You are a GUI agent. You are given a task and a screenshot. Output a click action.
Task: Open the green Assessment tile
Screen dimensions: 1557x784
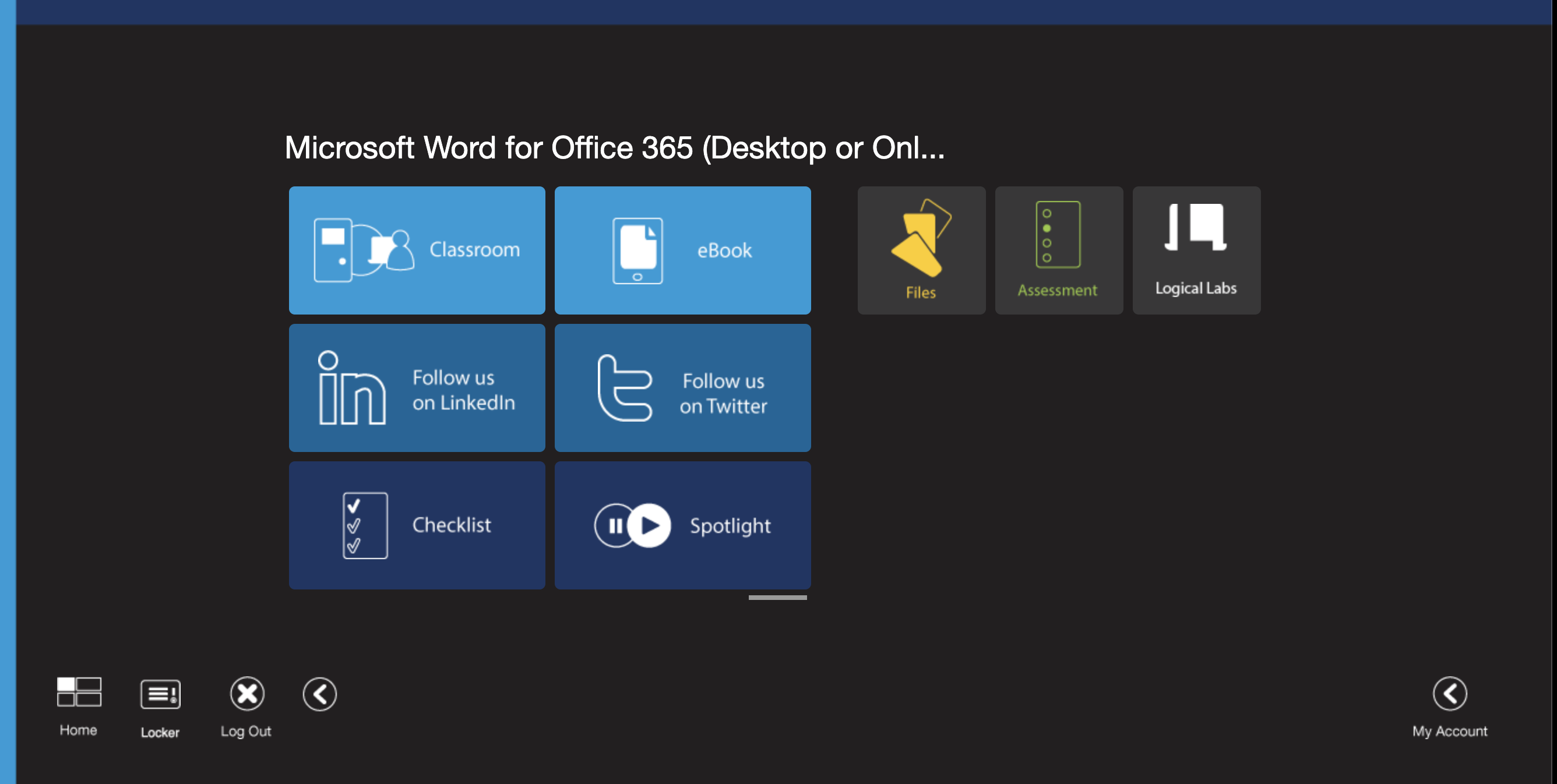click(1058, 250)
